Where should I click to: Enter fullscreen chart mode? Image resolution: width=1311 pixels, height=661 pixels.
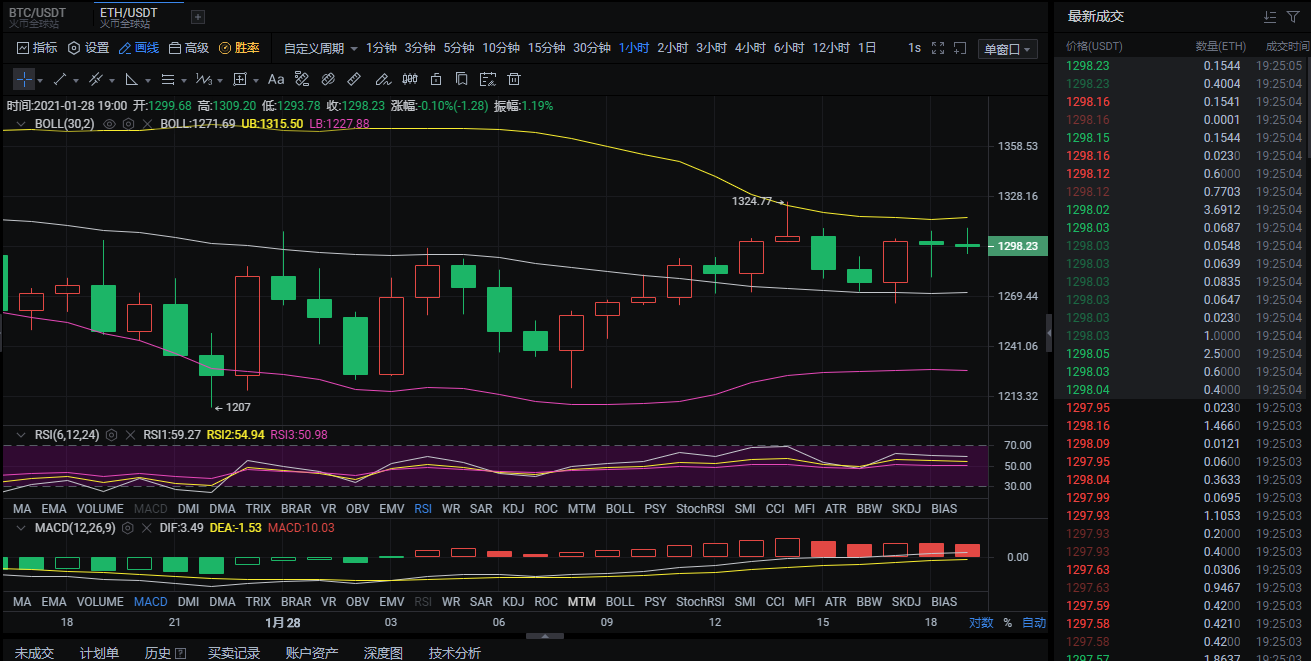[x=937, y=47]
